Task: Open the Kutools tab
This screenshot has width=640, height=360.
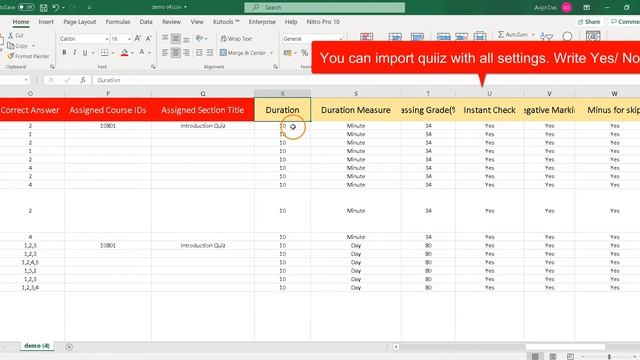Action: click(226, 22)
